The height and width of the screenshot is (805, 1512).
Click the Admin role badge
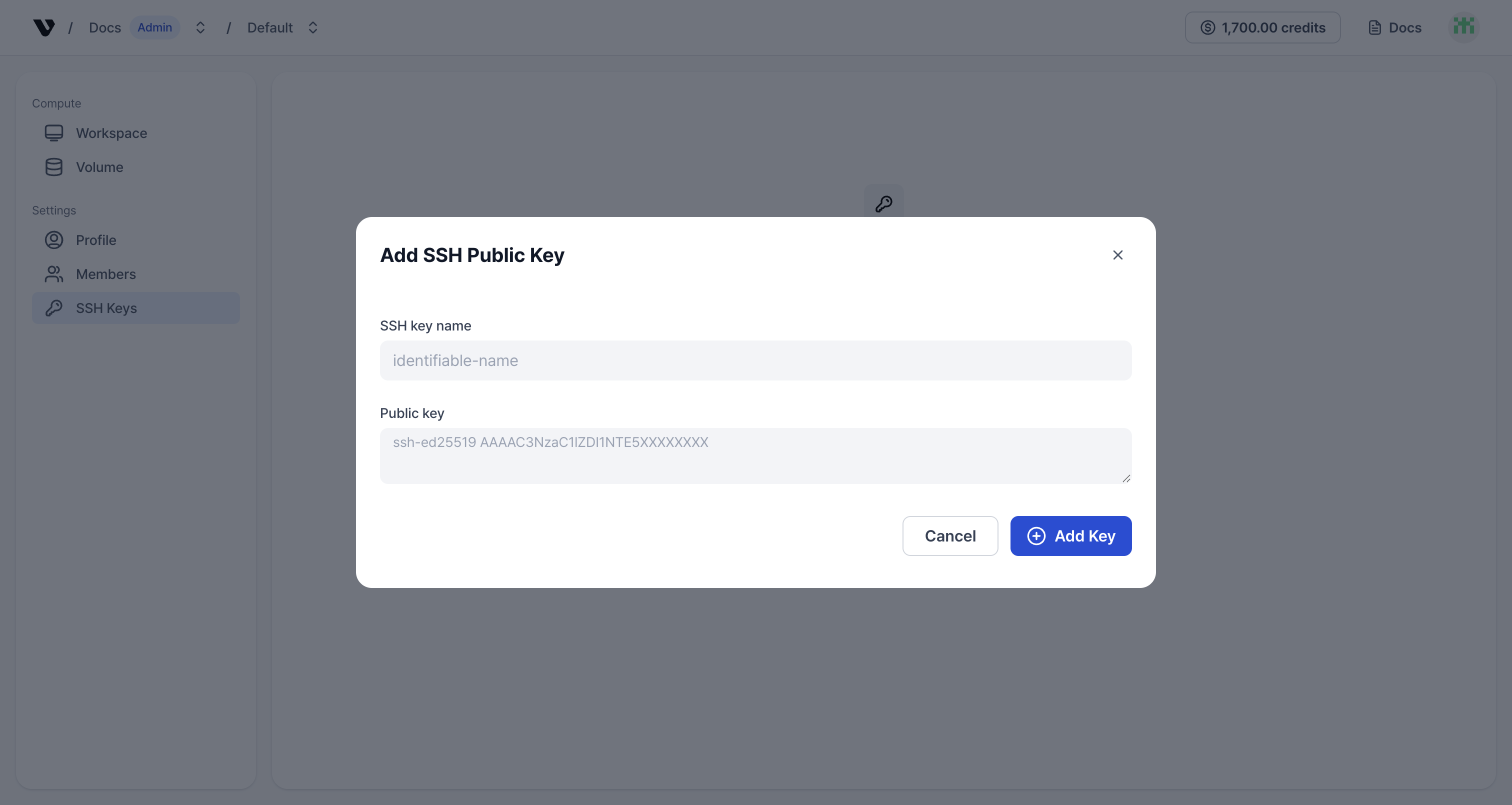(154, 27)
